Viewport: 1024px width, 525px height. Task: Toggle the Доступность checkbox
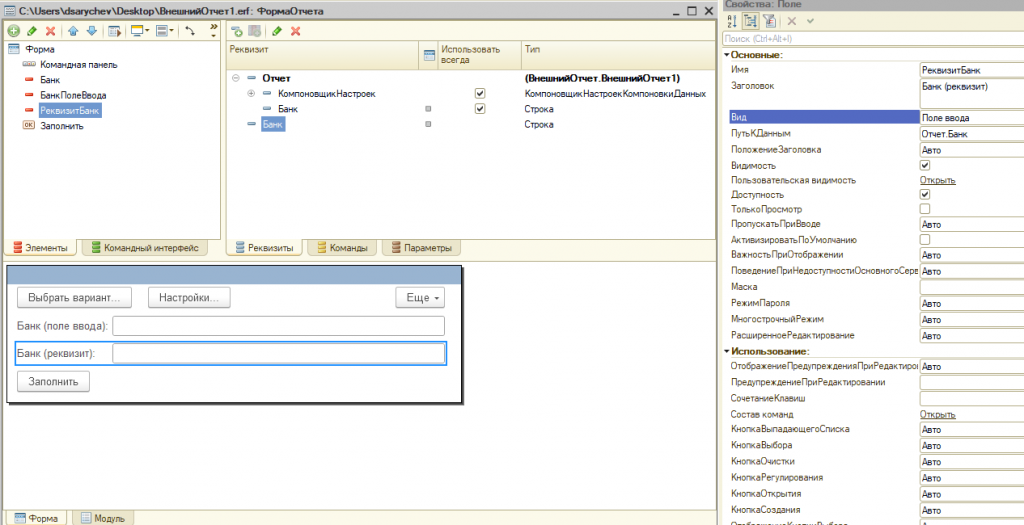pos(925,194)
